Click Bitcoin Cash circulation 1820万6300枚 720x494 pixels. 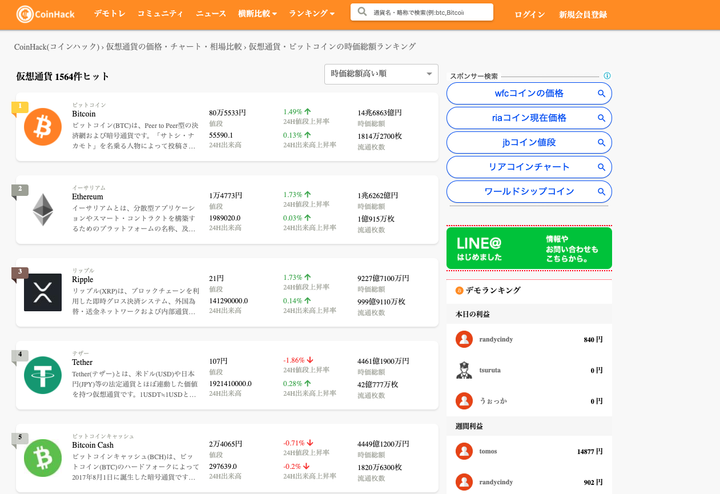tap(380, 467)
